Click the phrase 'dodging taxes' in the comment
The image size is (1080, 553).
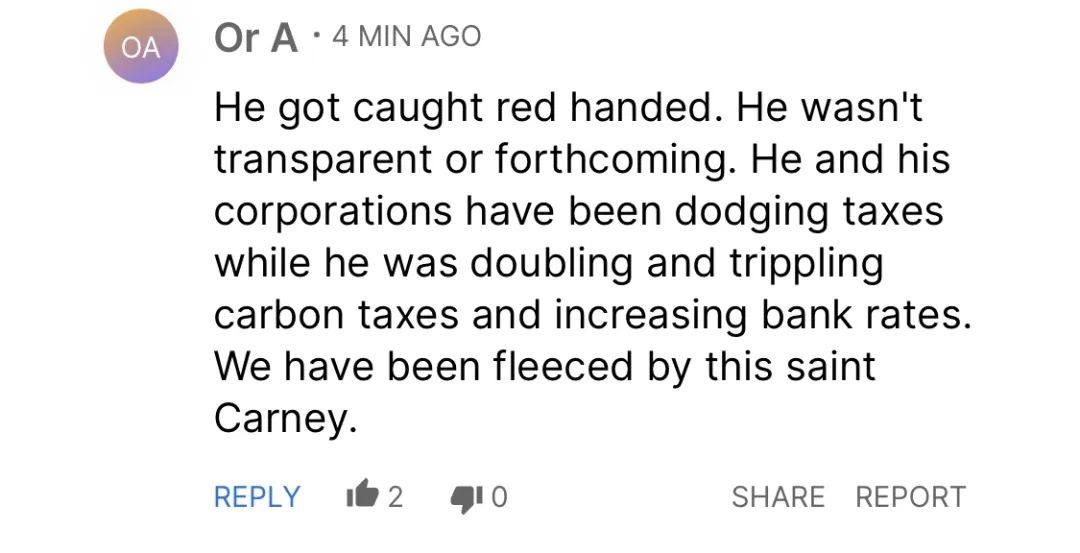(x=809, y=213)
